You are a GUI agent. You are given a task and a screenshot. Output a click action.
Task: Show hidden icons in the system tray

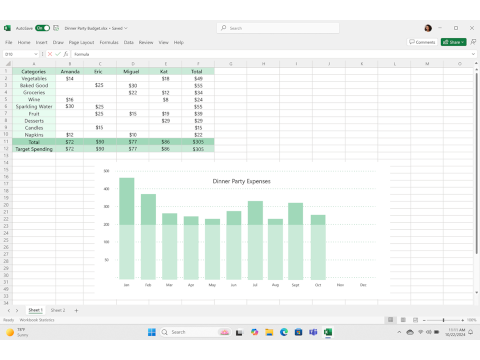(x=399, y=332)
